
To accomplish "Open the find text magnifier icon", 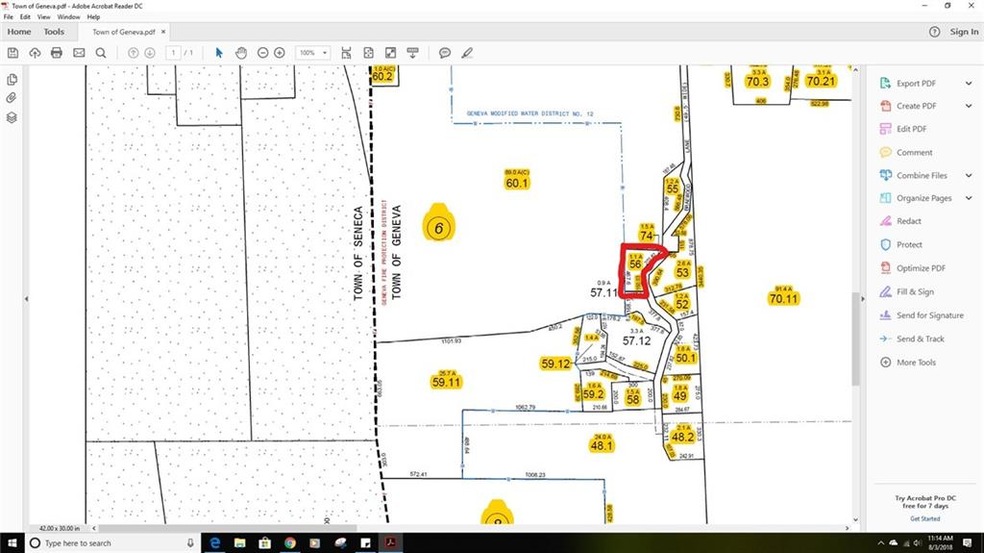I will click(100, 53).
